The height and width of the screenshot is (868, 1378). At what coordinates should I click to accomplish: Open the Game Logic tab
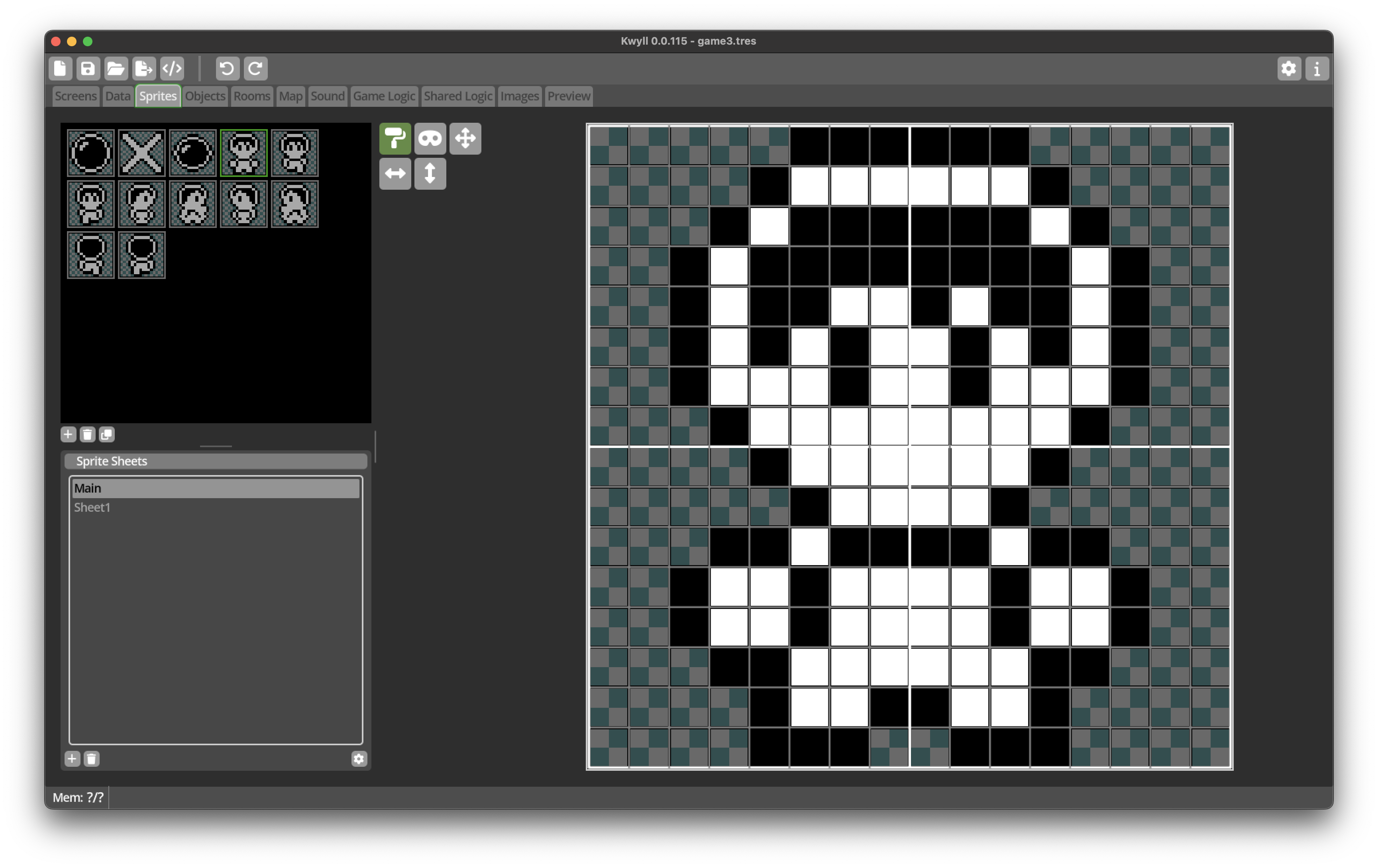tap(383, 96)
